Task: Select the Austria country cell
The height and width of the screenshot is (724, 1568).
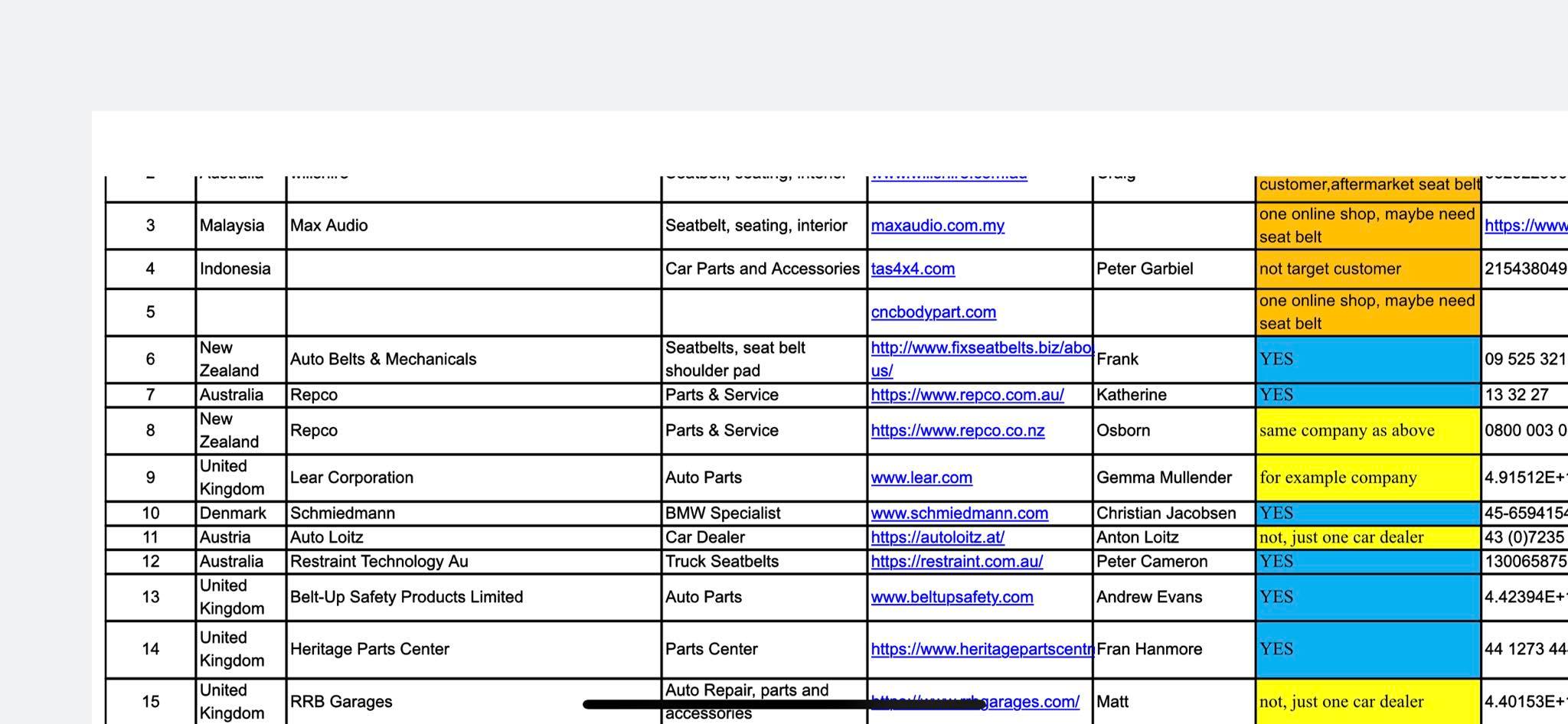Action: click(241, 537)
